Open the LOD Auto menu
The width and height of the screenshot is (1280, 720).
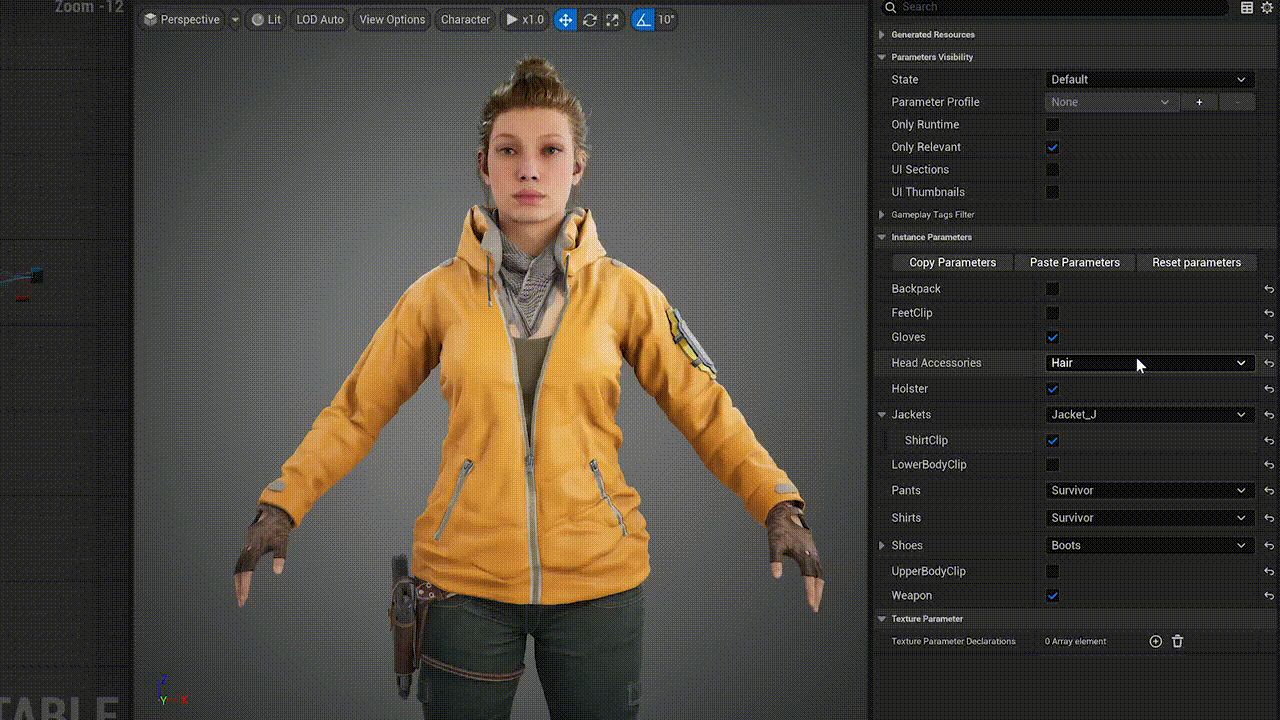coord(320,19)
